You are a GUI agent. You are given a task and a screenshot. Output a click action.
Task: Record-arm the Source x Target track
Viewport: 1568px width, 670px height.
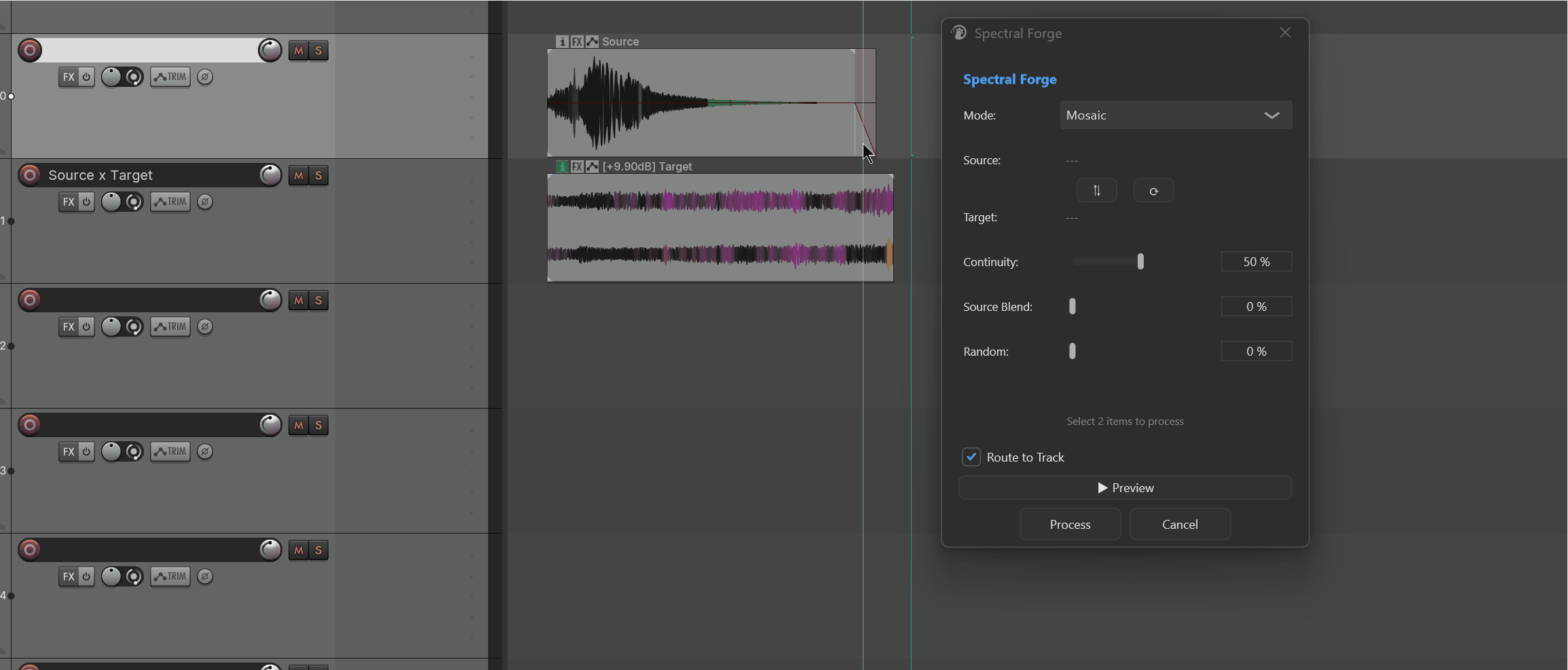click(x=30, y=175)
